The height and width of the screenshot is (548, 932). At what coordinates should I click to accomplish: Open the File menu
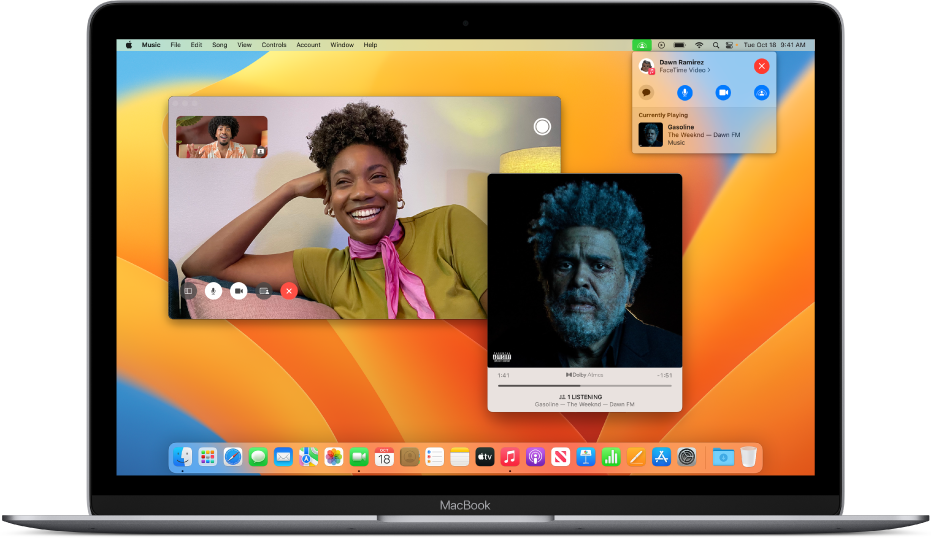(175, 45)
